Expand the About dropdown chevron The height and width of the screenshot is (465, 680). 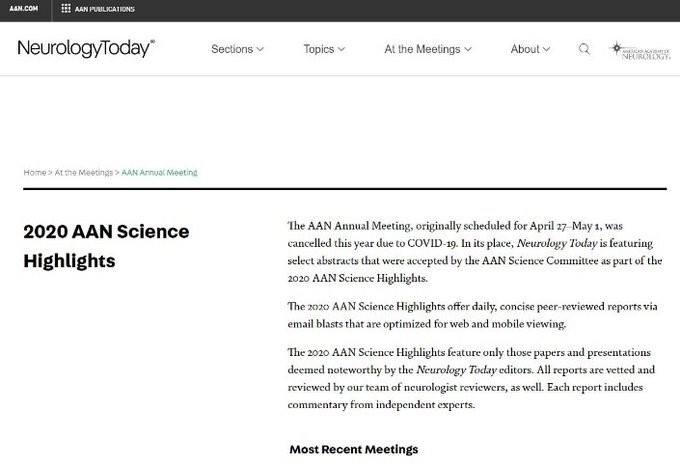(x=546, y=49)
